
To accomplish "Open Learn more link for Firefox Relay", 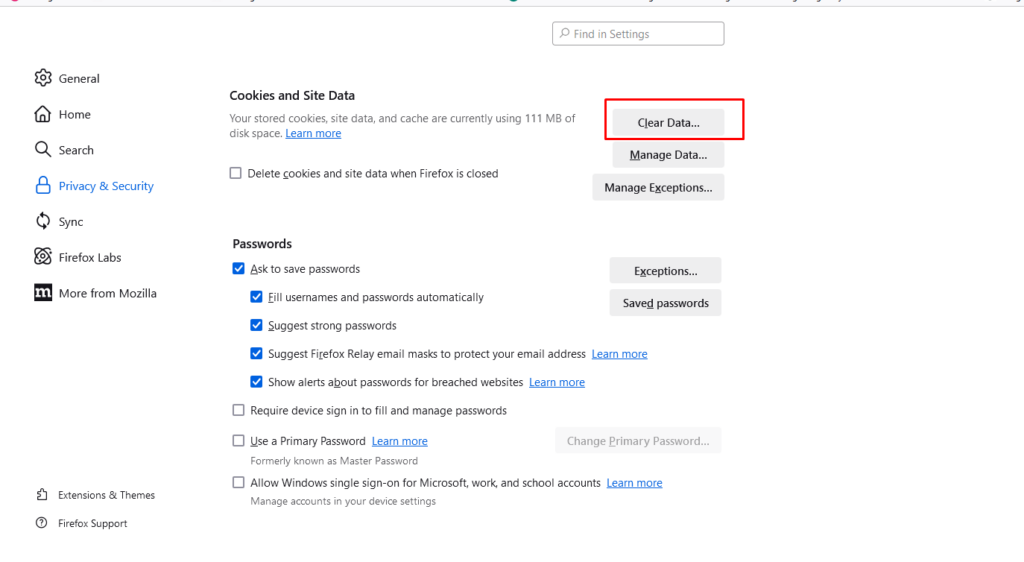I will coord(619,354).
